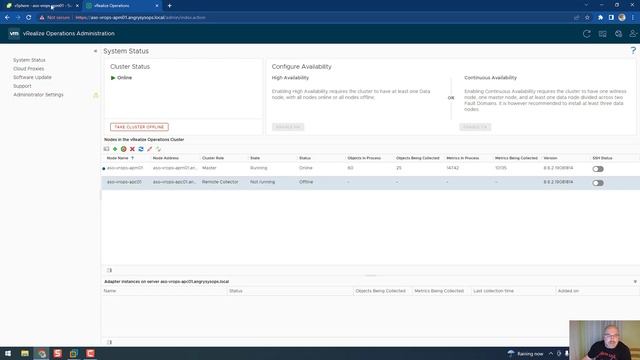640x360 pixels.
Task: Open Support in sidebar
Action: point(22,86)
